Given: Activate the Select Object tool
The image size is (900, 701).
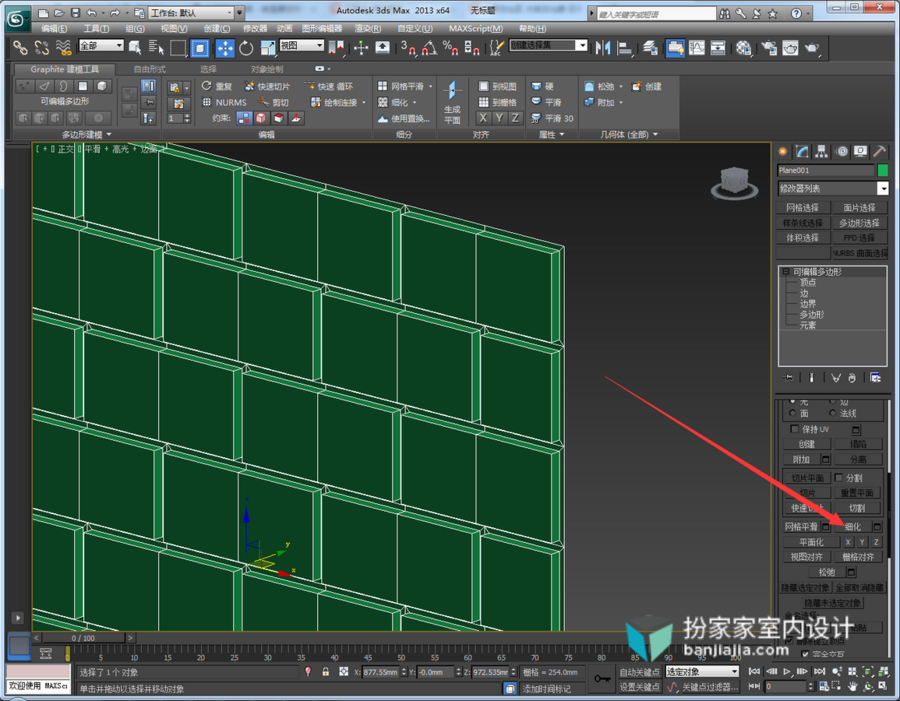Looking at the screenshot, I should (x=135, y=48).
